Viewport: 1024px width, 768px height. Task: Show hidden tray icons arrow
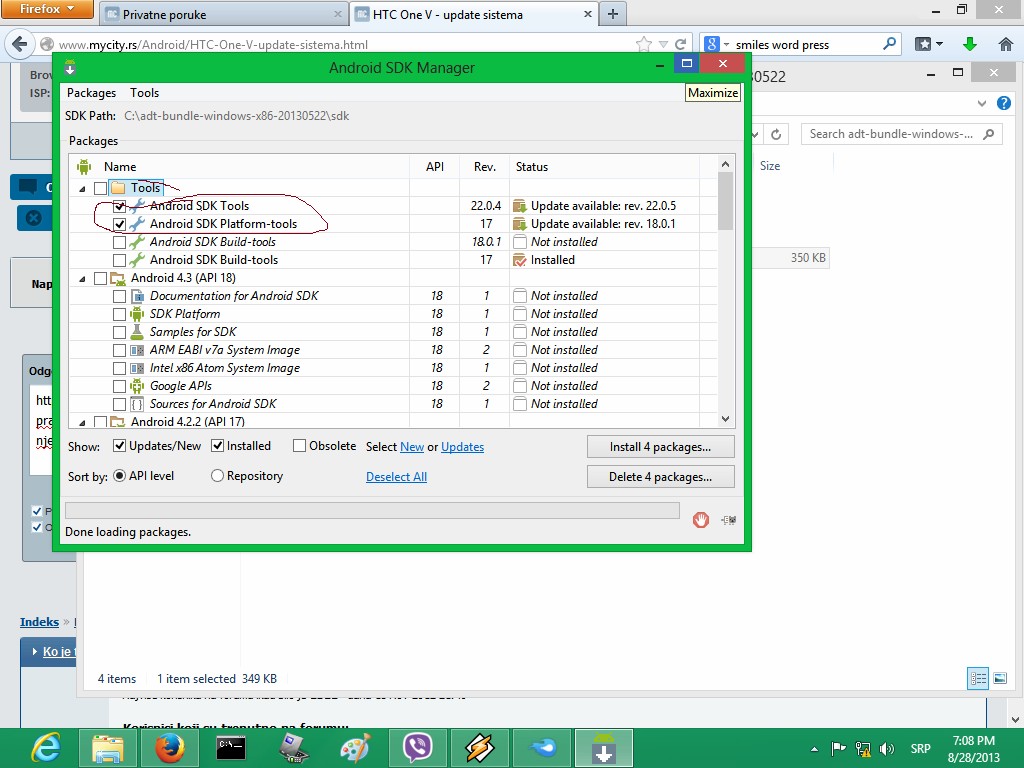[x=814, y=749]
